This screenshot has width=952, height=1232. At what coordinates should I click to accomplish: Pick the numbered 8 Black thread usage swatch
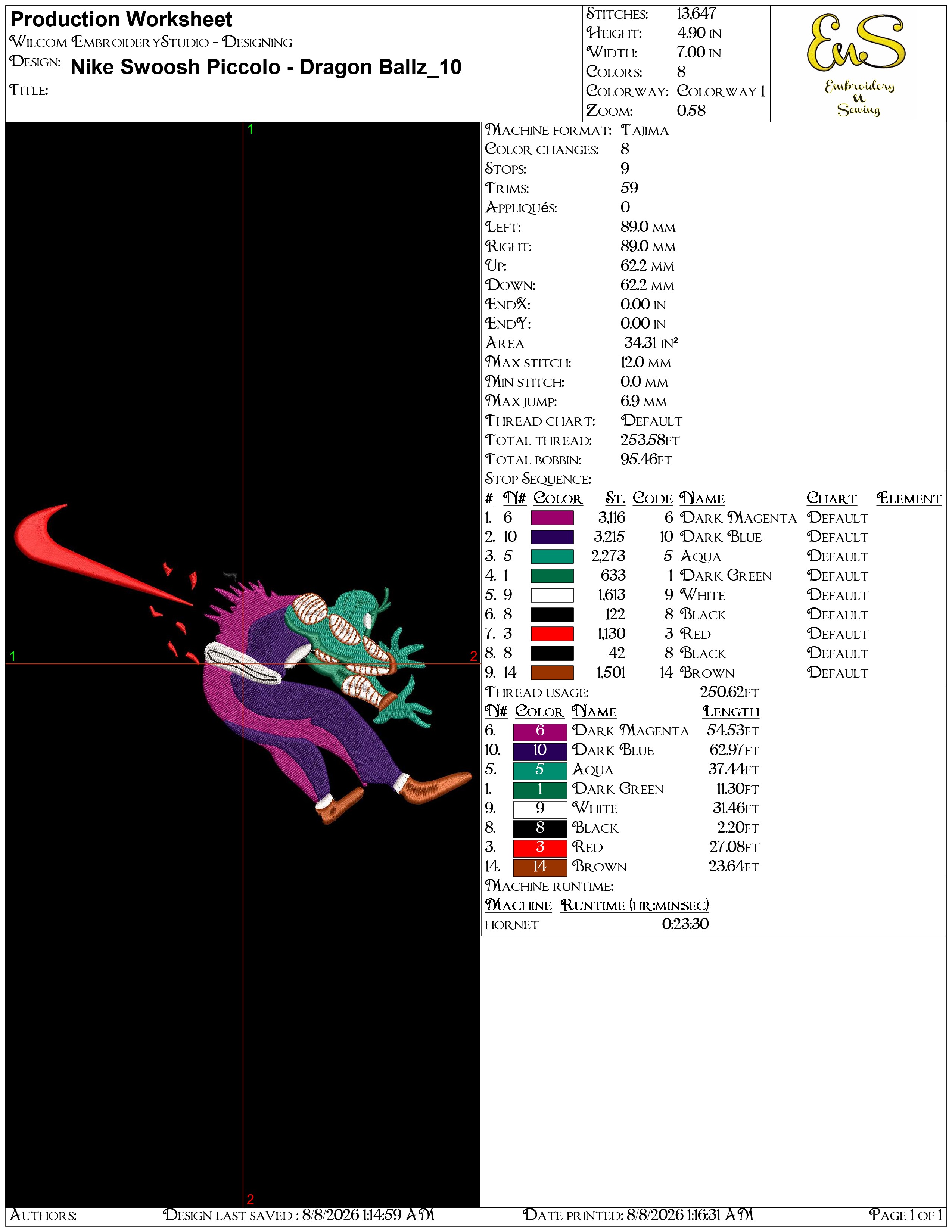click(x=540, y=829)
